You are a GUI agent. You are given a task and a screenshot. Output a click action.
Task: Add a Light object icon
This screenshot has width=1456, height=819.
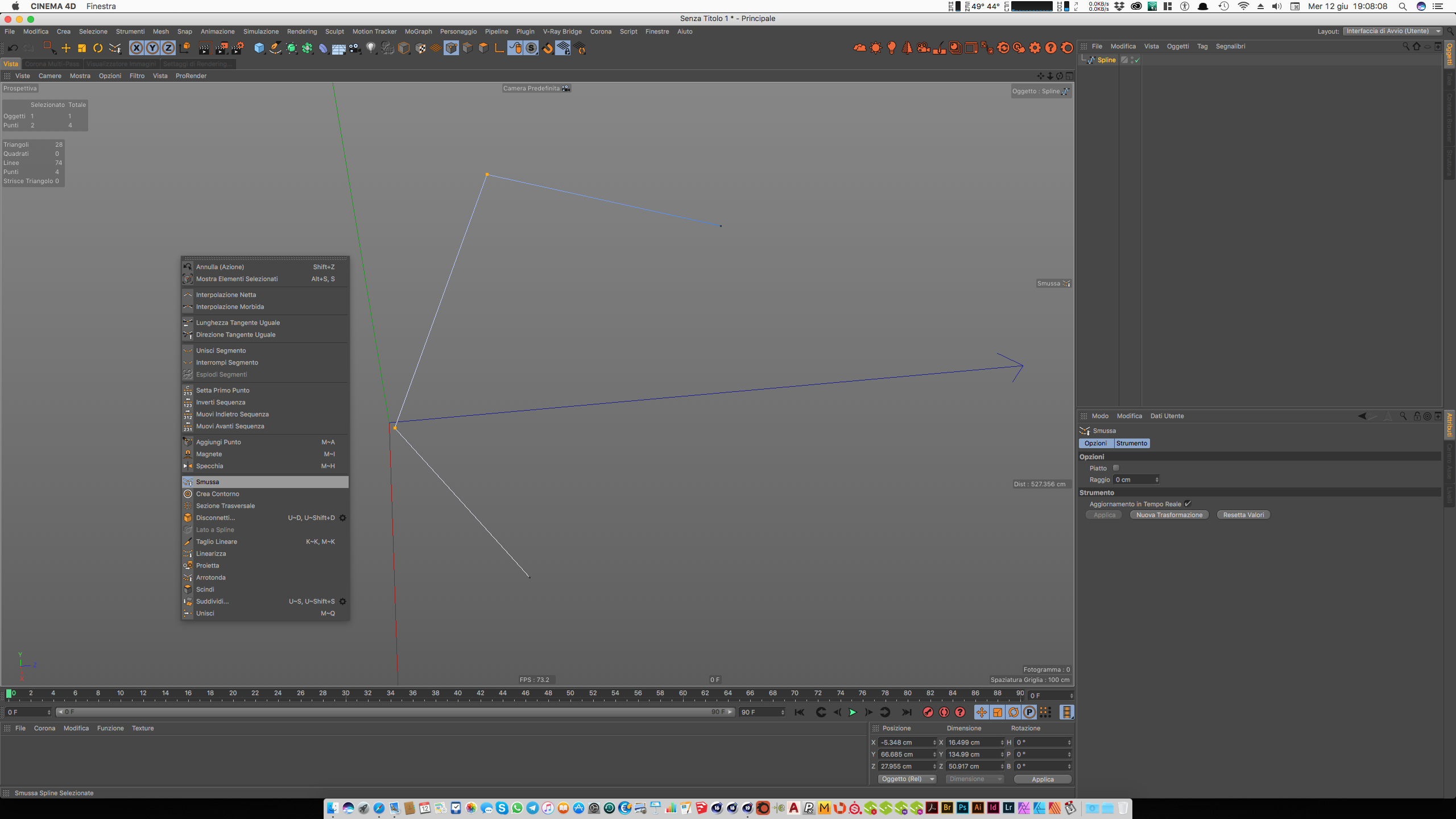[371, 48]
